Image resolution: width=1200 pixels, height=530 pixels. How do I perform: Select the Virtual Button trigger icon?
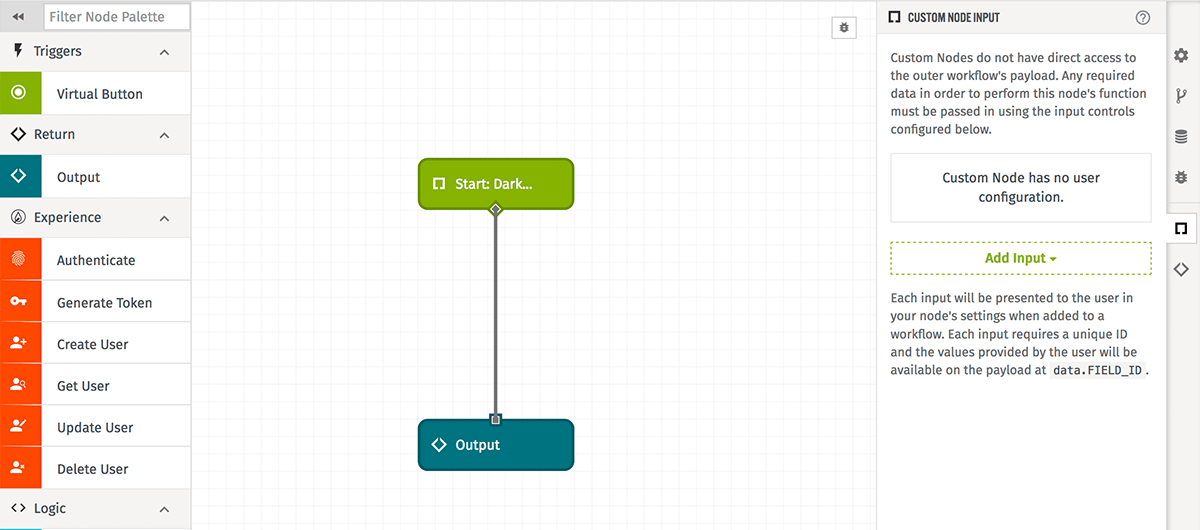pos(20,93)
